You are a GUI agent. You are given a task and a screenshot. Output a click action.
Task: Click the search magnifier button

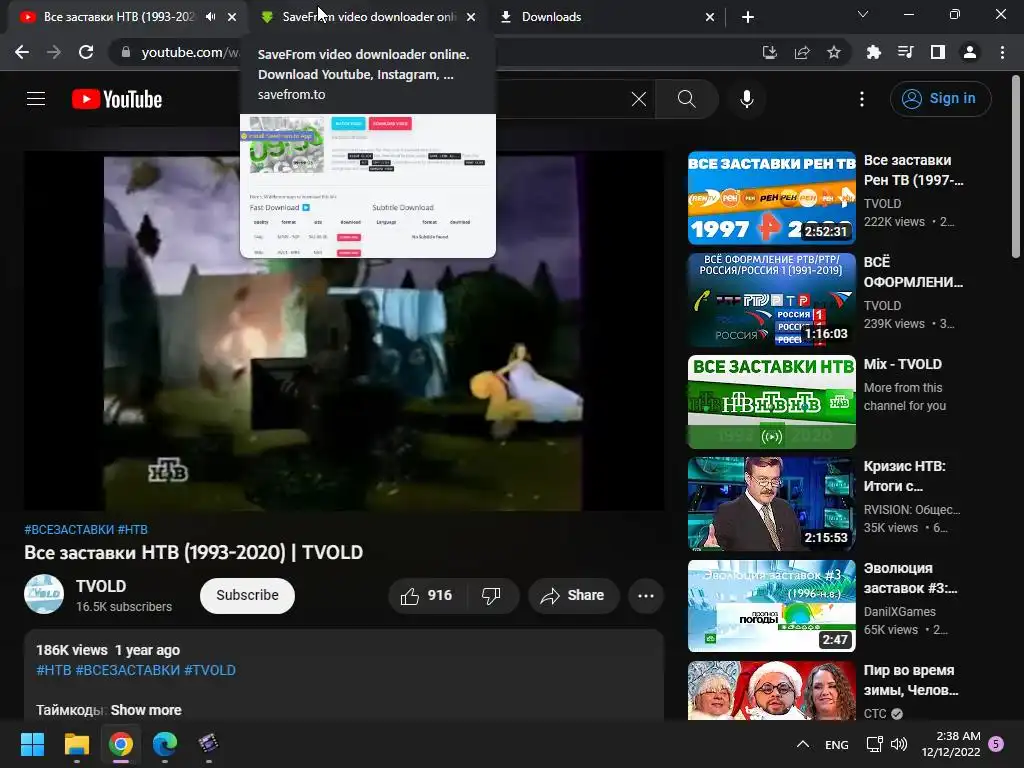click(x=686, y=99)
